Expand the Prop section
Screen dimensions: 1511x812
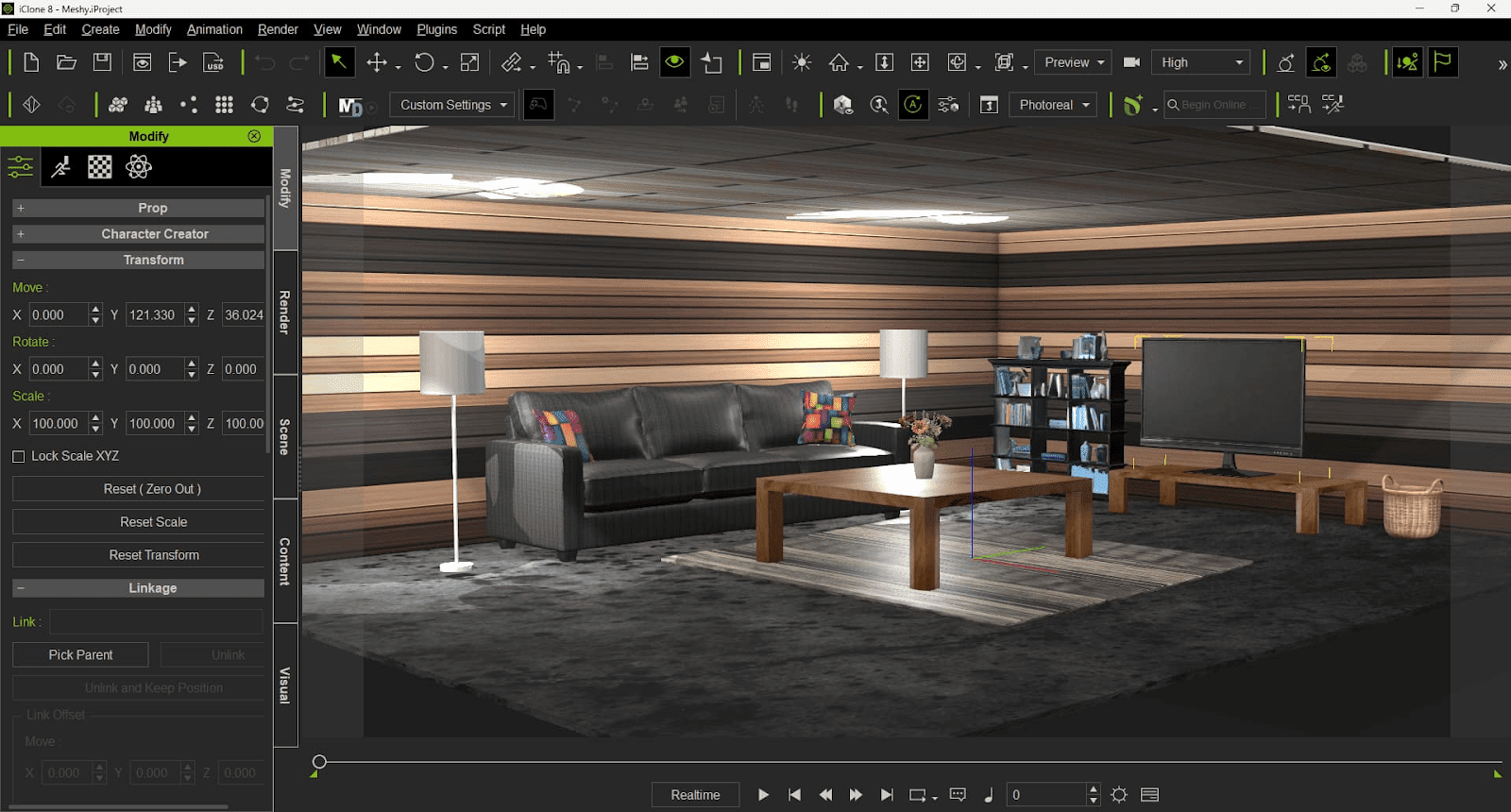pyautogui.click(x=139, y=208)
